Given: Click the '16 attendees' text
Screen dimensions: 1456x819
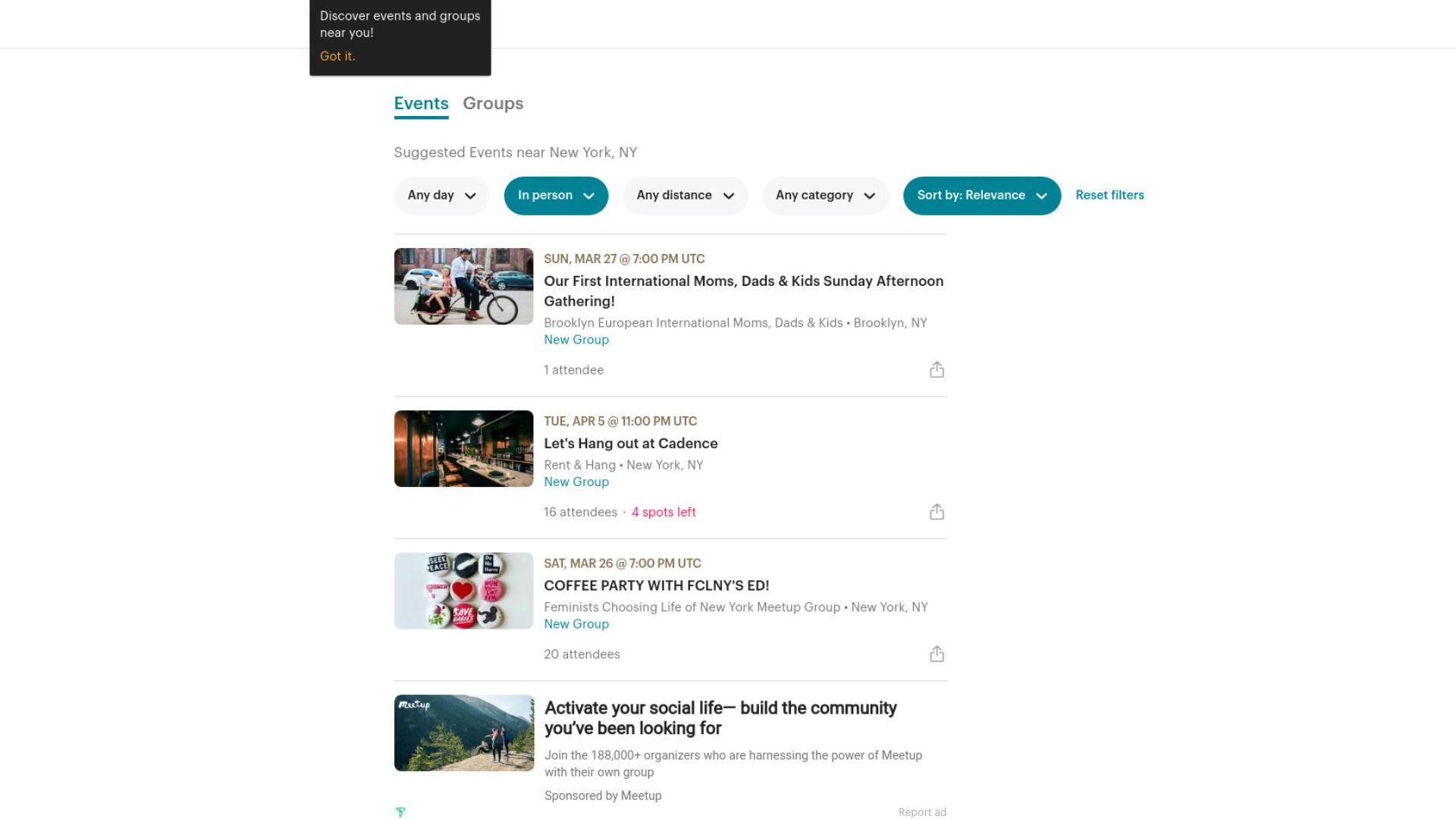Looking at the screenshot, I should (580, 513).
